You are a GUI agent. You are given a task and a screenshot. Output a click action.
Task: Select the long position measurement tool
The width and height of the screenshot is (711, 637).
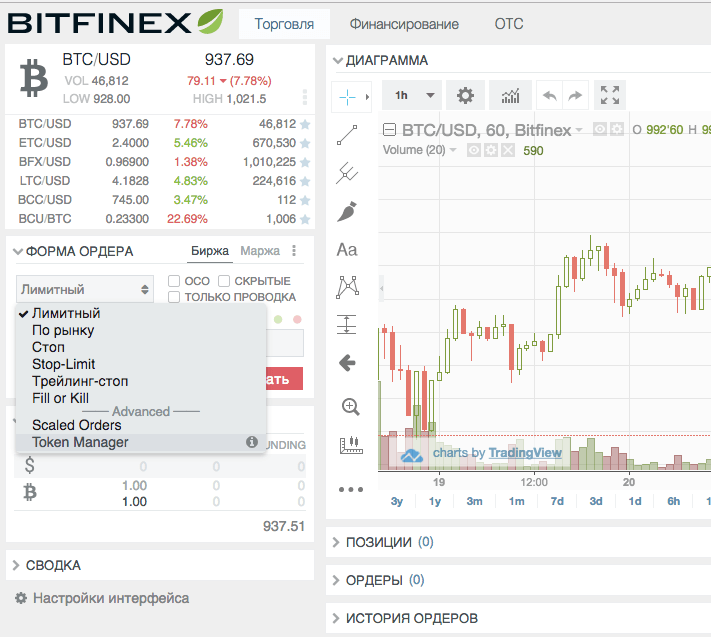(347, 325)
